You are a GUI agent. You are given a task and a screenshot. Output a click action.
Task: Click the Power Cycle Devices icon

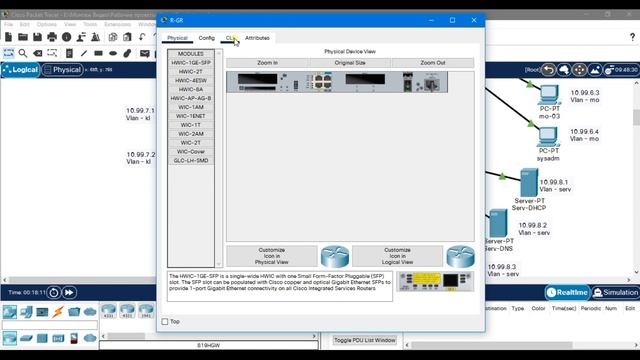[53, 292]
